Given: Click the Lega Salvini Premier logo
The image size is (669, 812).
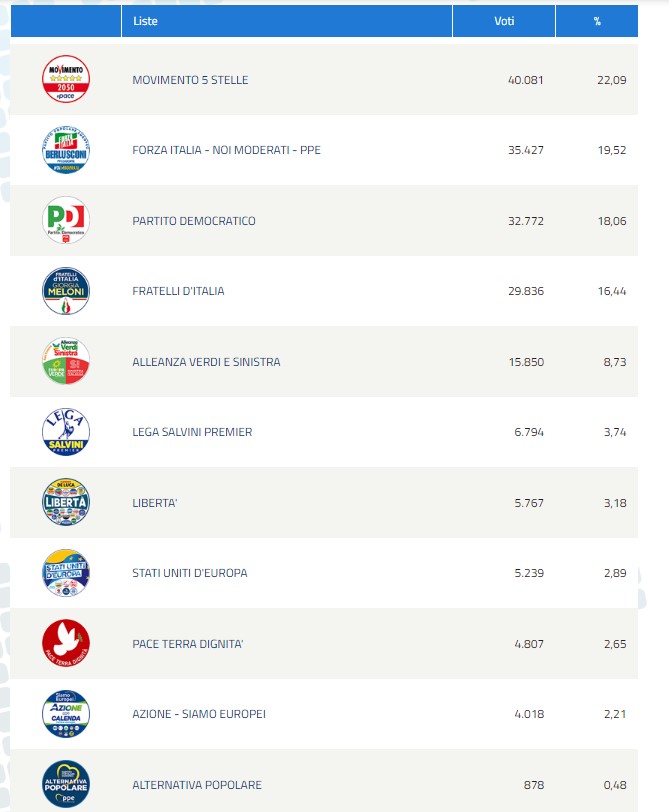Looking at the screenshot, I should click(x=66, y=432).
